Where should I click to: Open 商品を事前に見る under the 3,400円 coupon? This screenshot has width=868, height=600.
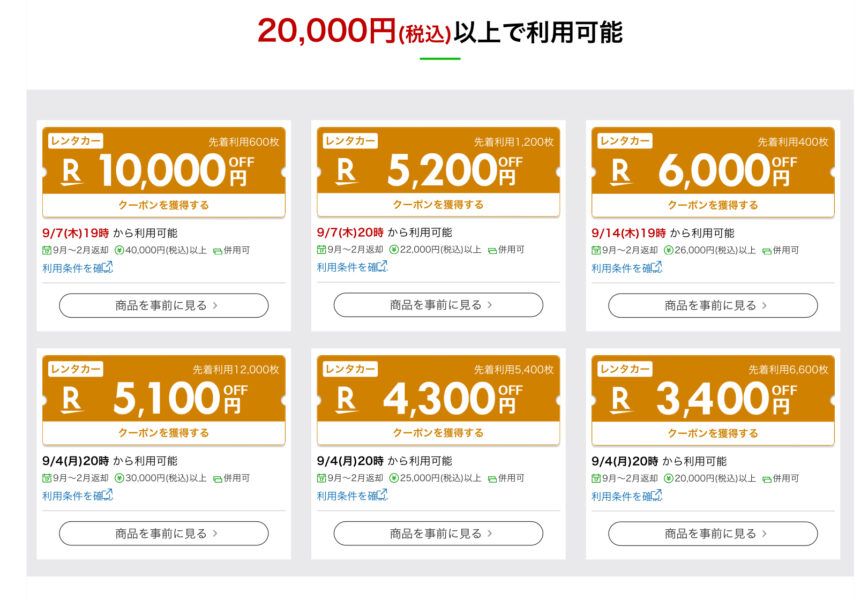coord(713,534)
